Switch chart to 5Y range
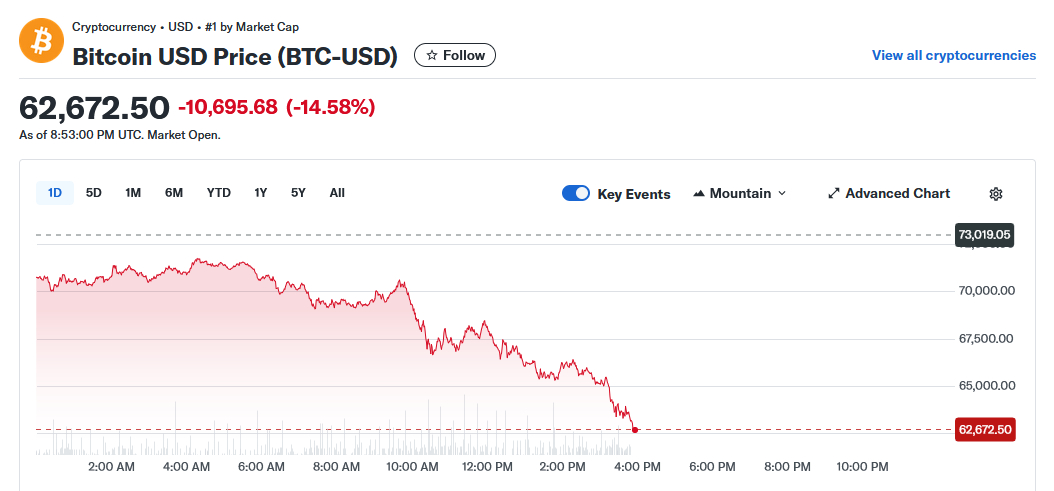The width and height of the screenshot is (1054, 491). [298, 193]
